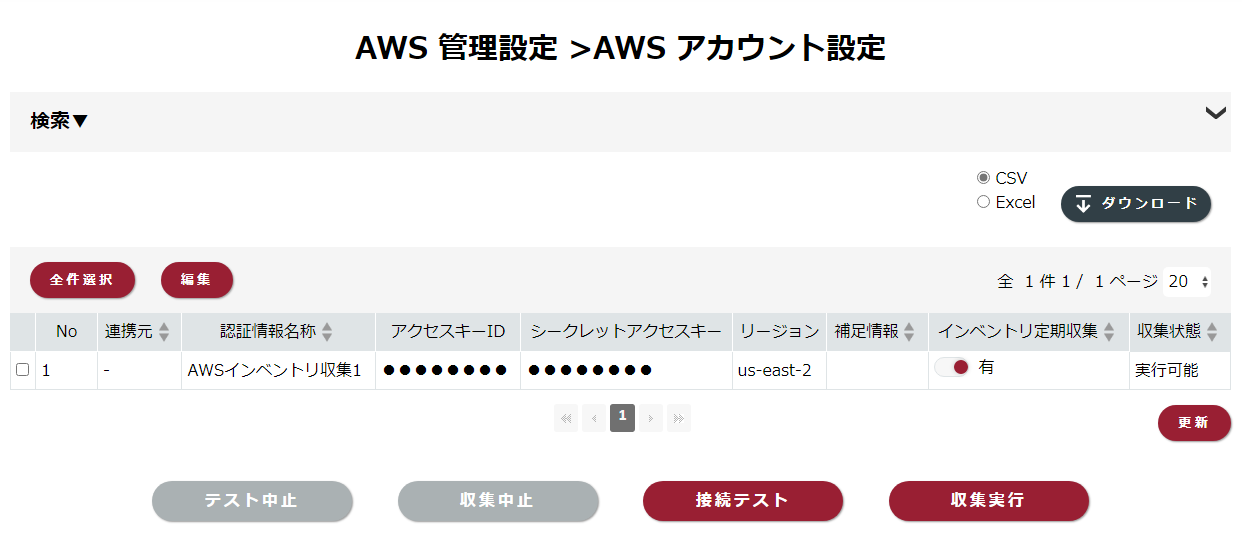Click sort arrows on 連携元 column
1242x559 pixels.
164,332
